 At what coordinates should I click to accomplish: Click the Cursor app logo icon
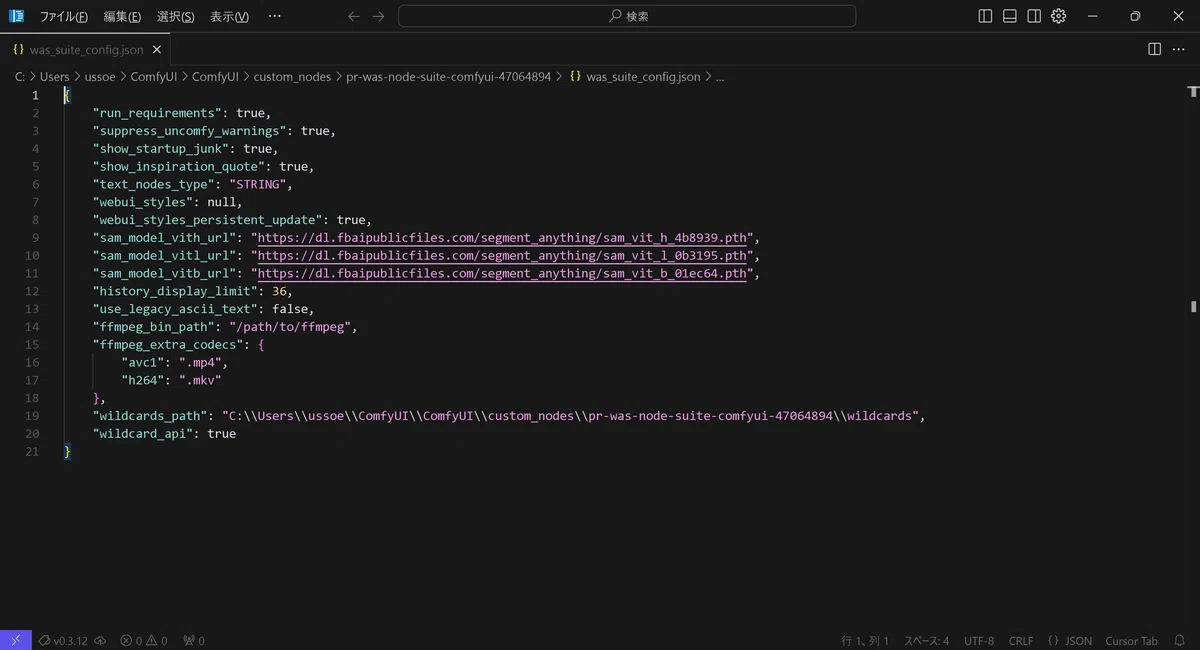click(16, 16)
